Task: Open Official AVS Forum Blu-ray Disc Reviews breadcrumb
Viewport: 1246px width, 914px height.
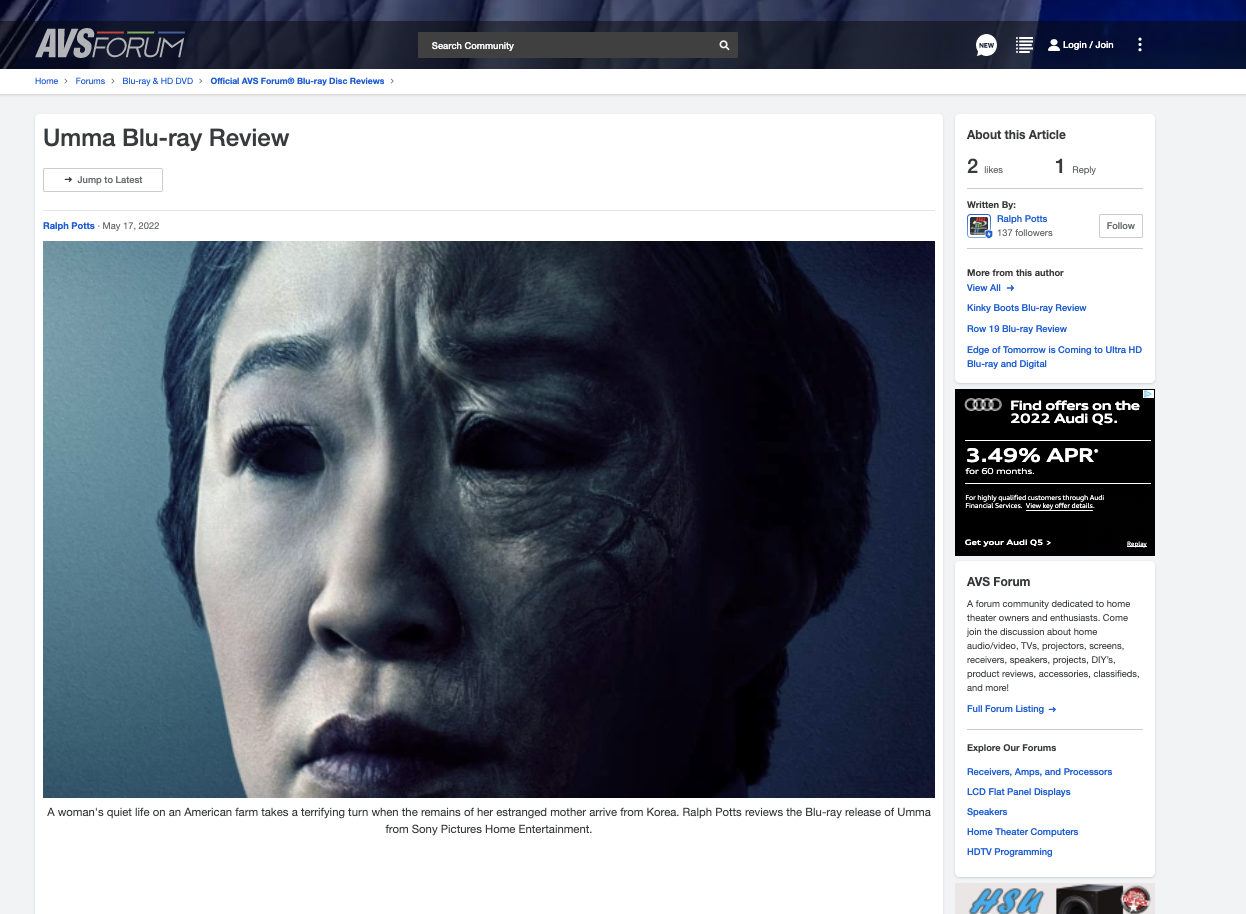Action: [297, 81]
